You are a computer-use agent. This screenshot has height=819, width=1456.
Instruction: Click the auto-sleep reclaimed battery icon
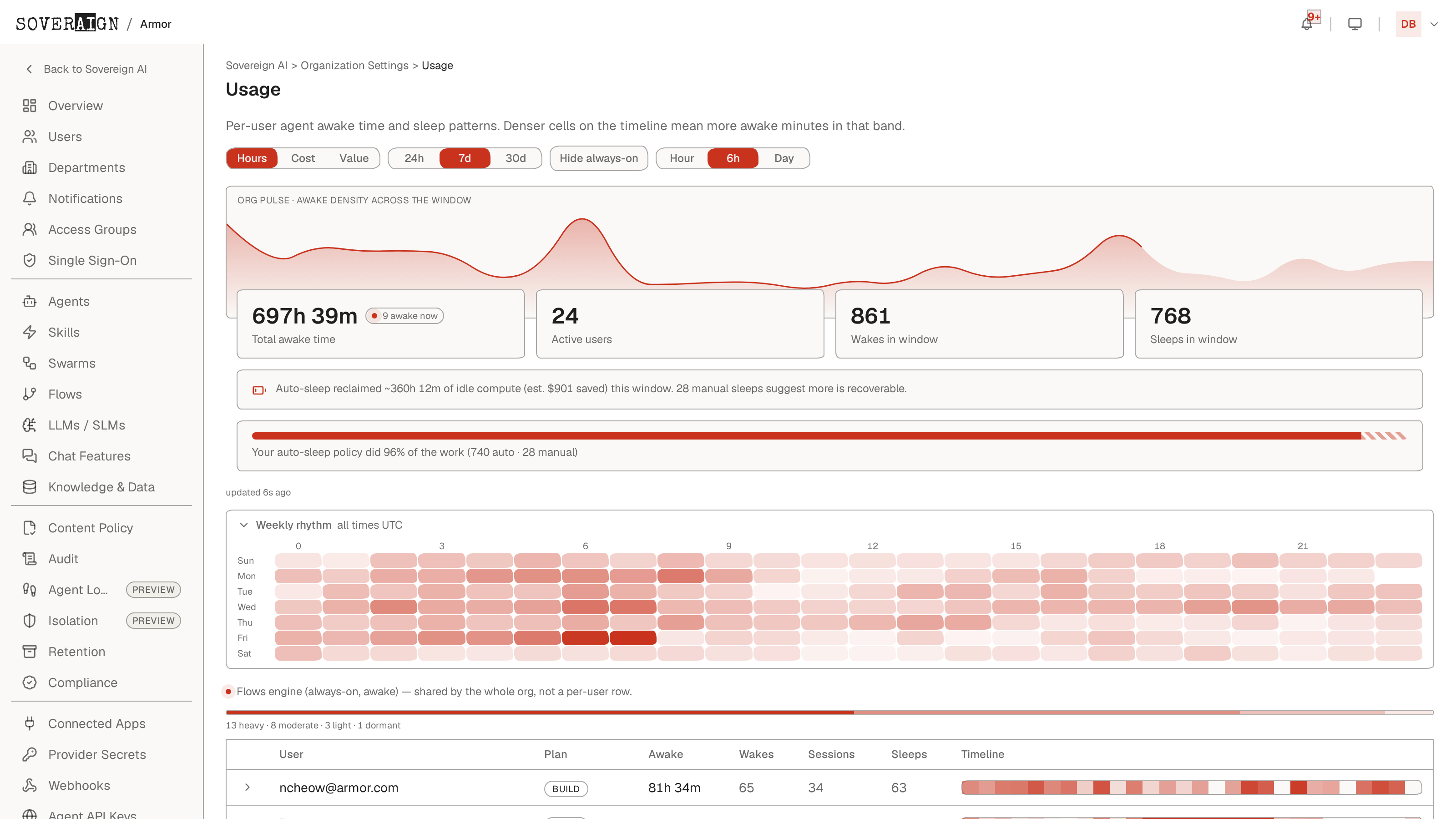(259, 389)
